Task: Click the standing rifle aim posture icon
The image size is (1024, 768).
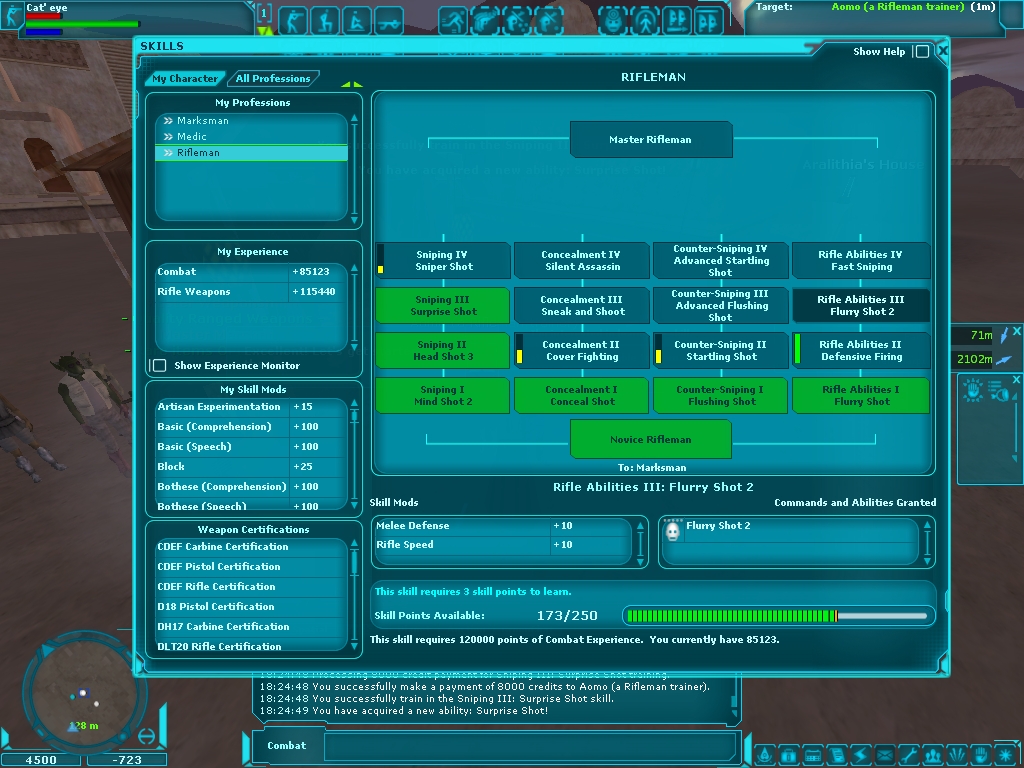Action: (x=292, y=20)
